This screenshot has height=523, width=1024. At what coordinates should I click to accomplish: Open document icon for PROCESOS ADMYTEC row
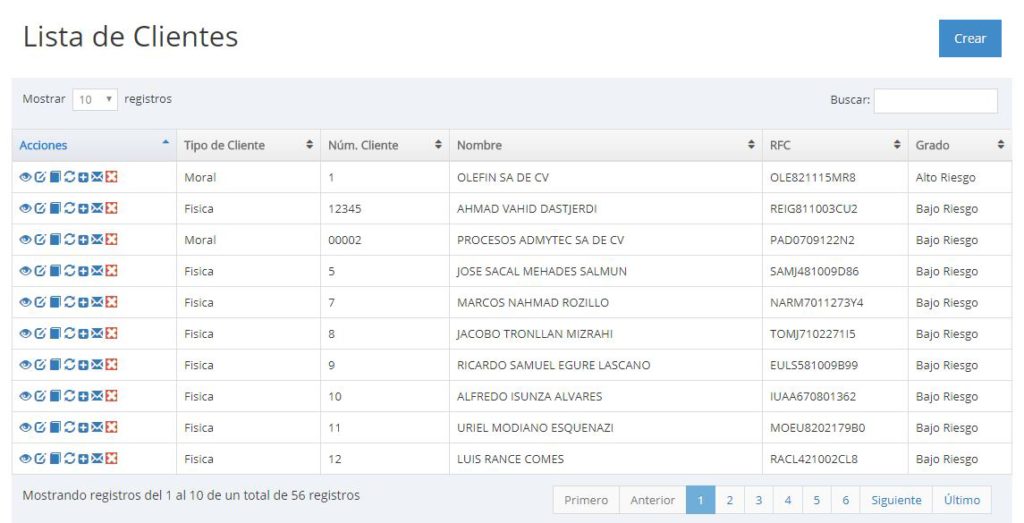[55, 240]
